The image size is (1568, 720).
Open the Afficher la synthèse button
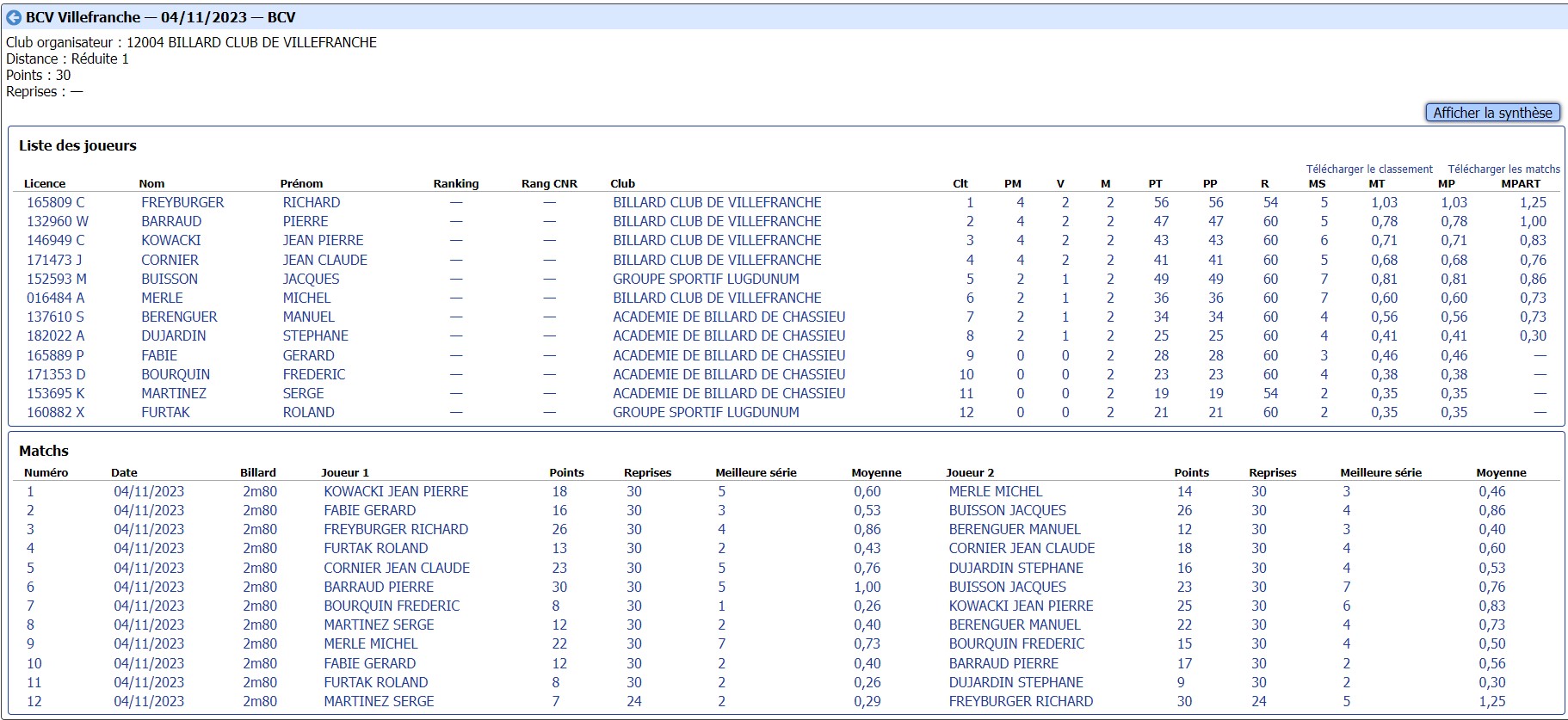1492,113
